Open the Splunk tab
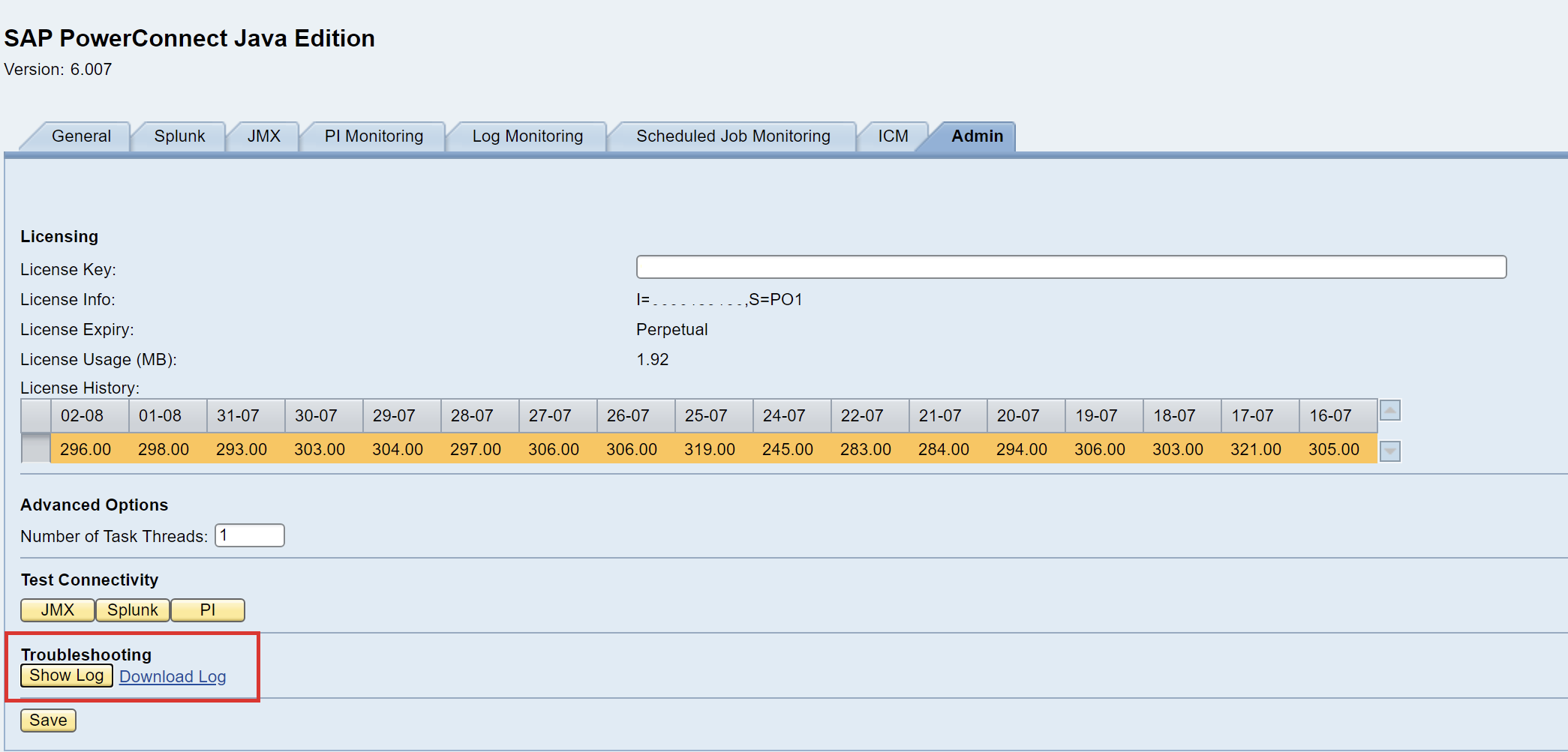This screenshot has height=752, width=1568. (x=179, y=136)
